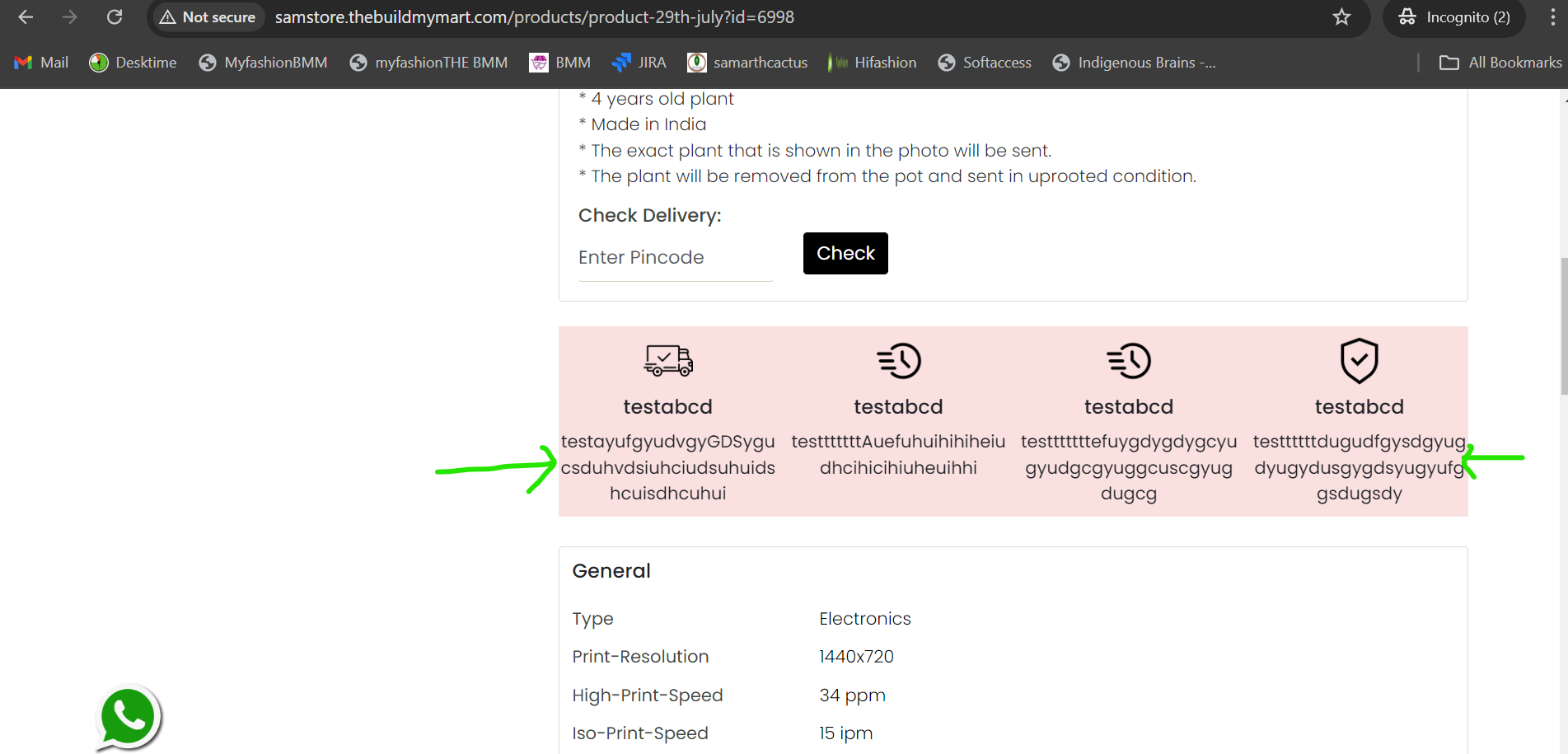Click the '1440x720' resolution value
The width and height of the screenshot is (1568, 754).
click(x=856, y=657)
